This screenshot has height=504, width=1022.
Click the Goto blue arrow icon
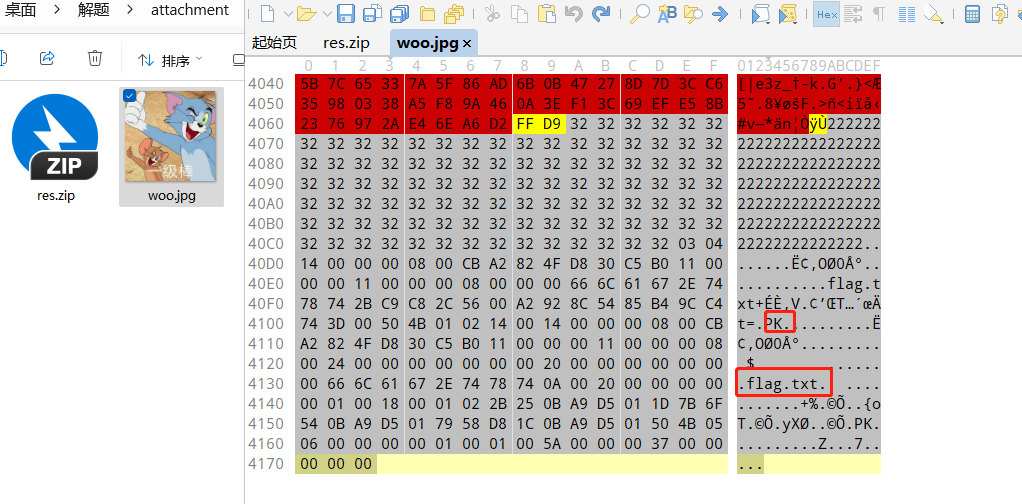click(x=720, y=14)
